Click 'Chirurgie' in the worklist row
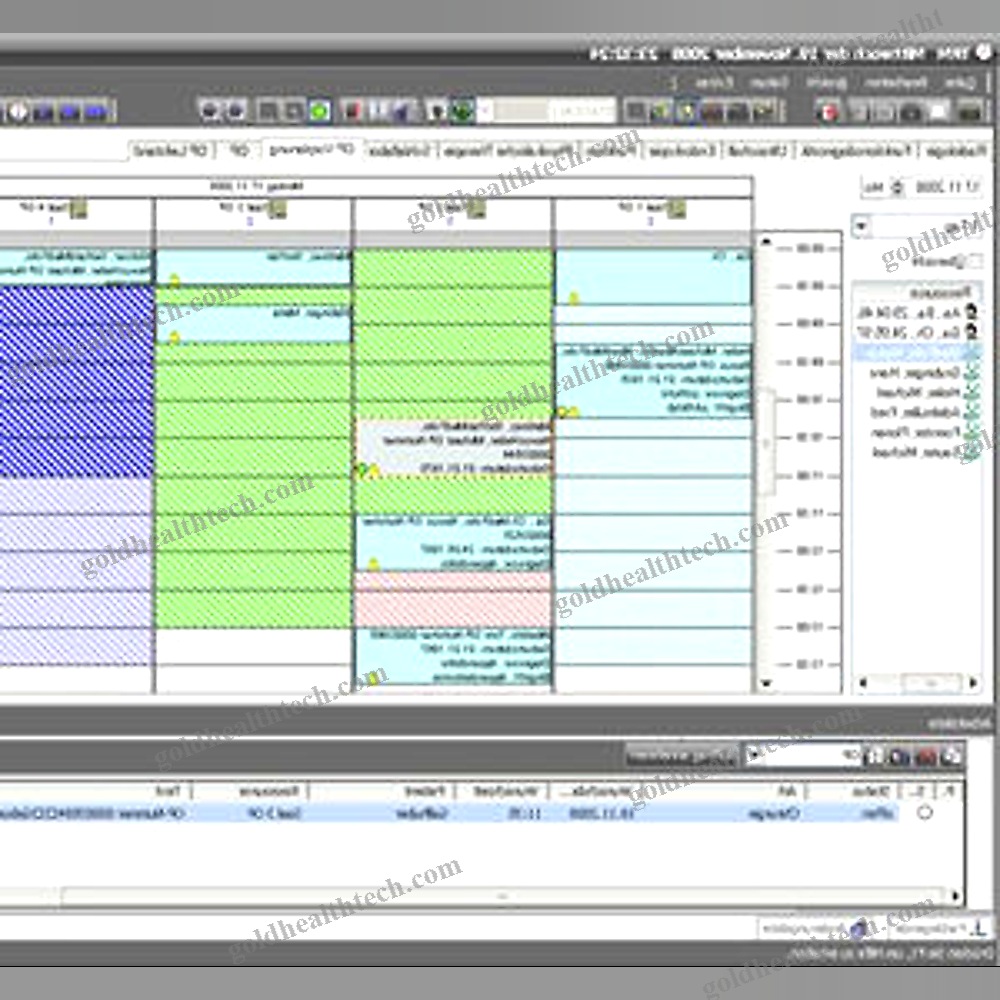 774,813
